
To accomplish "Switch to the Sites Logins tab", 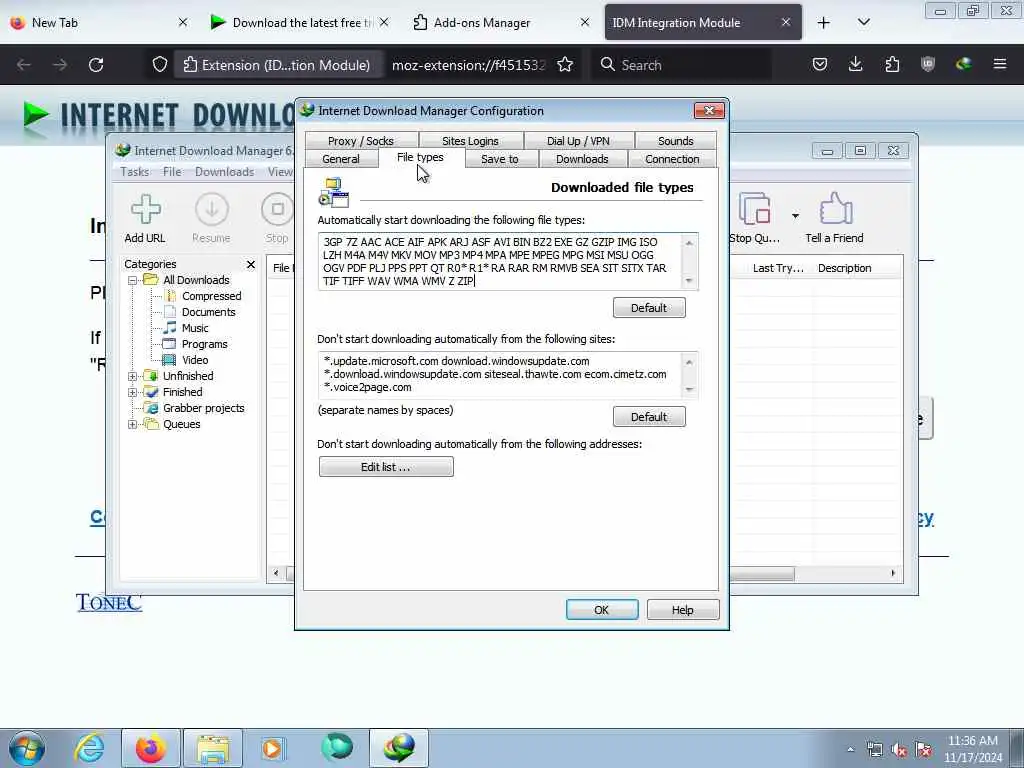I will click(x=470, y=141).
